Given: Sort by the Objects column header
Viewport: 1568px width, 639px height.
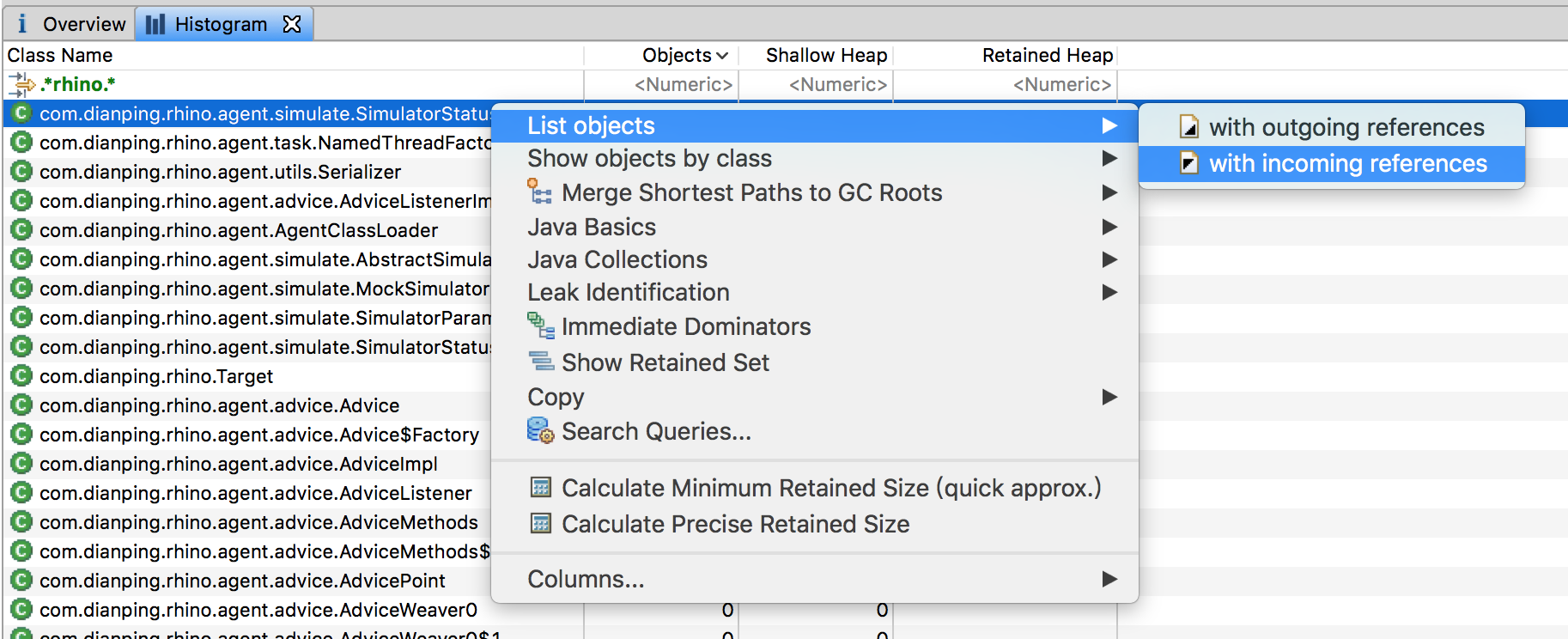Looking at the screenshot, I should [678, 55].
